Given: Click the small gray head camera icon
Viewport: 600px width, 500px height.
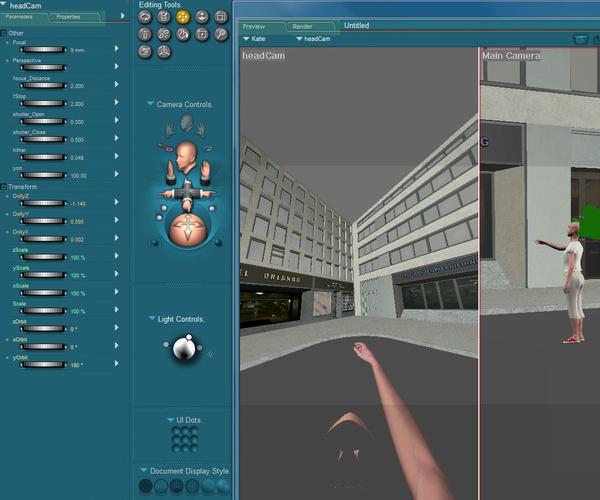Looking at the screenshot, I should (186, 124).
